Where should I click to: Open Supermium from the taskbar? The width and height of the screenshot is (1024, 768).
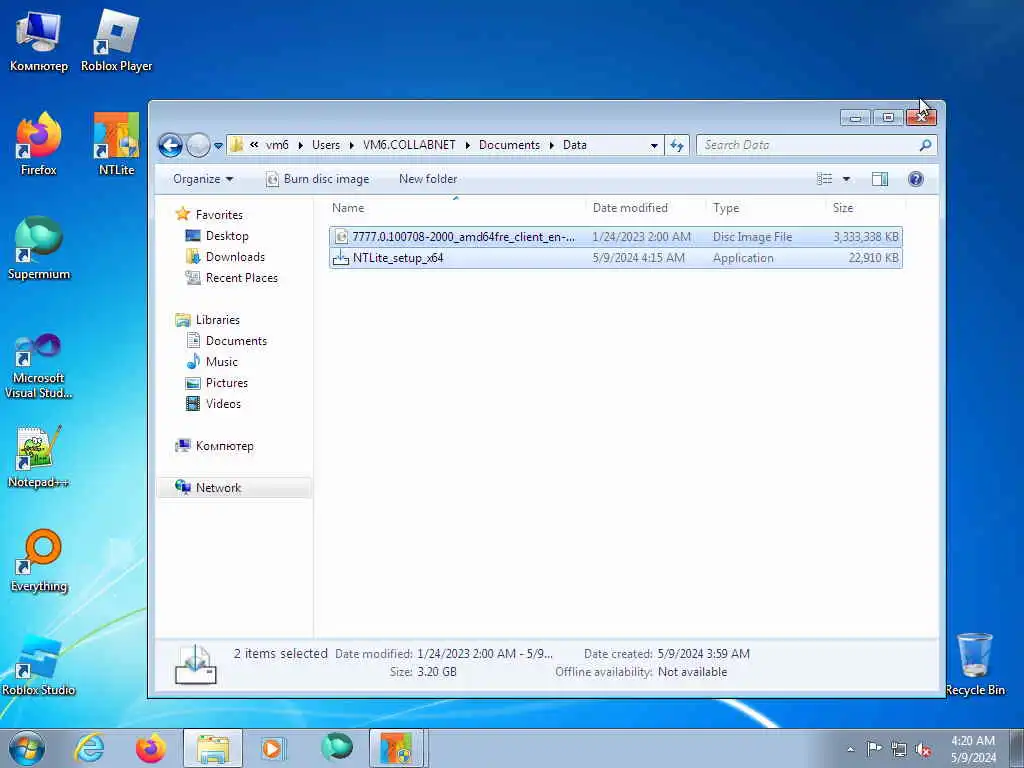click(336, 747)
